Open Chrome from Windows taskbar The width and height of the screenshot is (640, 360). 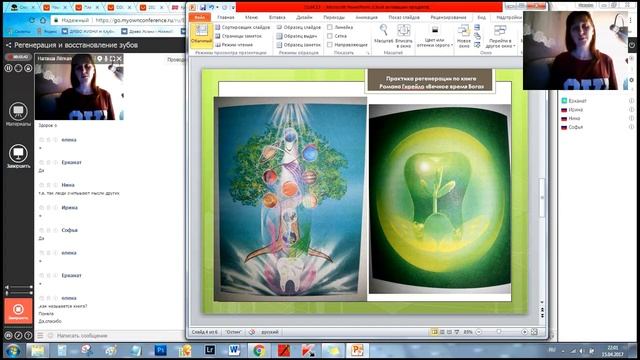tap(259, 350)
